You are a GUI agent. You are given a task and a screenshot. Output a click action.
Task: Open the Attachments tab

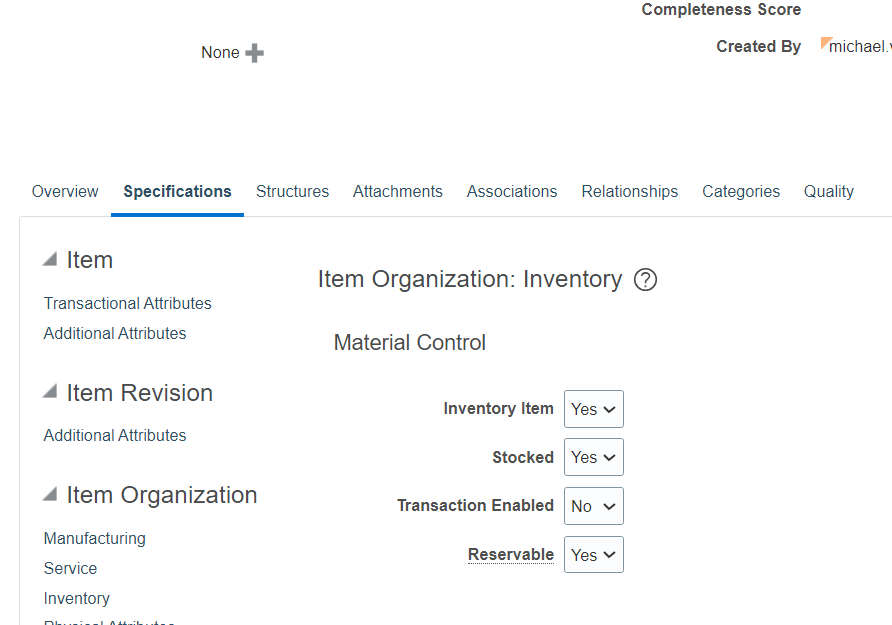pyautogui.click(x=397, y=191)
